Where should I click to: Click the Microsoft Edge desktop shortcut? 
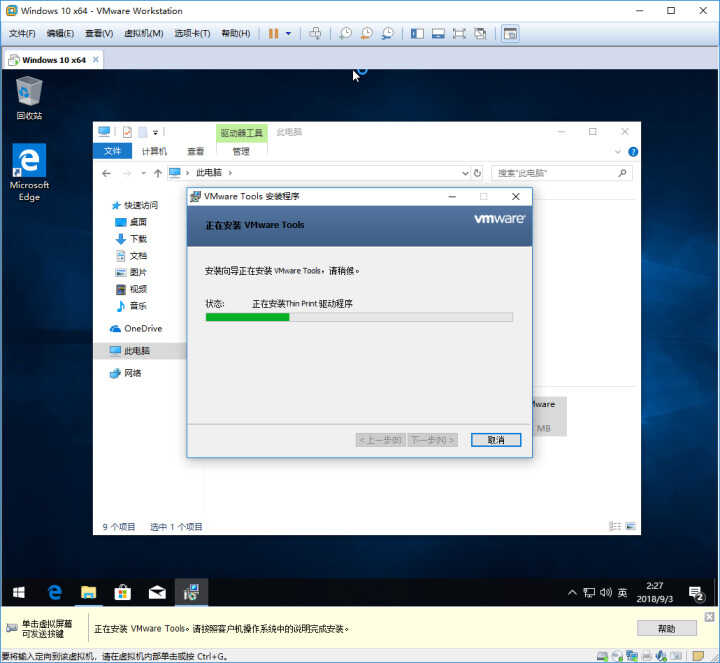[x=29, y=173]
